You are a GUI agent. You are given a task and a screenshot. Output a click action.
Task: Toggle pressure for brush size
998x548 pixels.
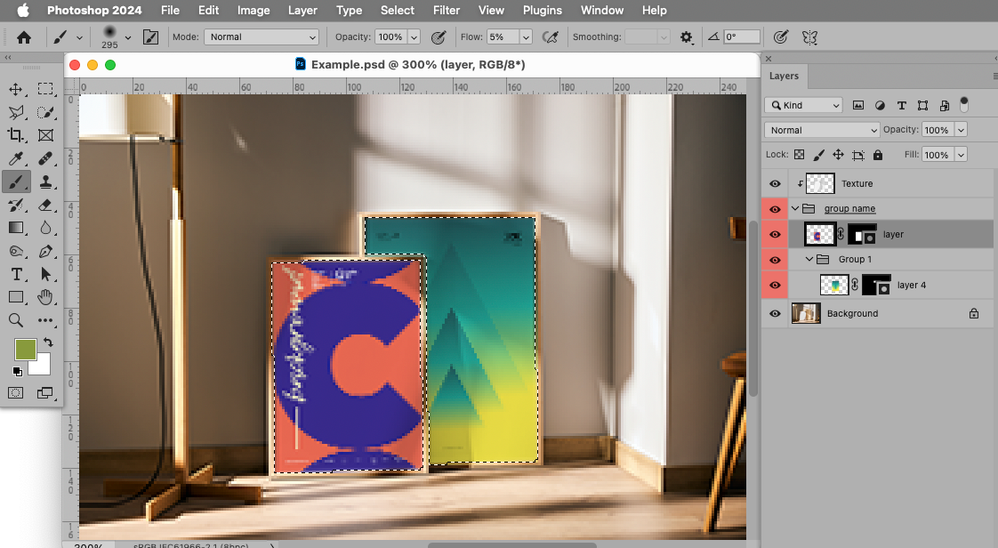click(x=781, y=37)
